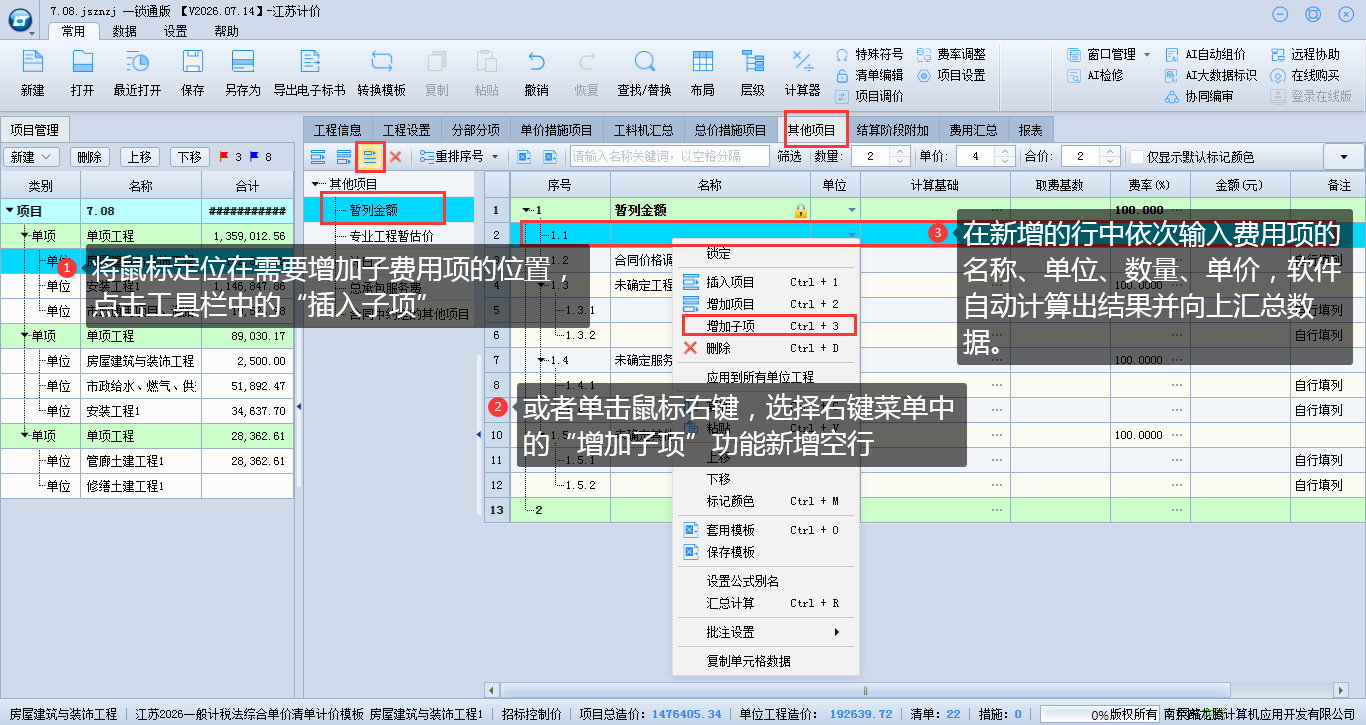Open the 最近打开 recent files icon
The image size is (1366, 725).
(137, 62)
